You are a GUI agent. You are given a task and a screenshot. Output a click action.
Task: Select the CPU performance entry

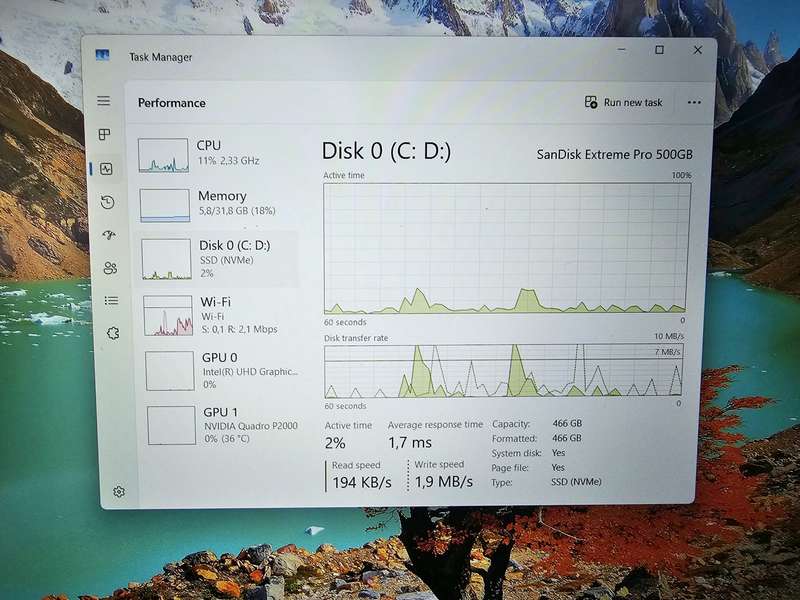[x=217, y=154]
